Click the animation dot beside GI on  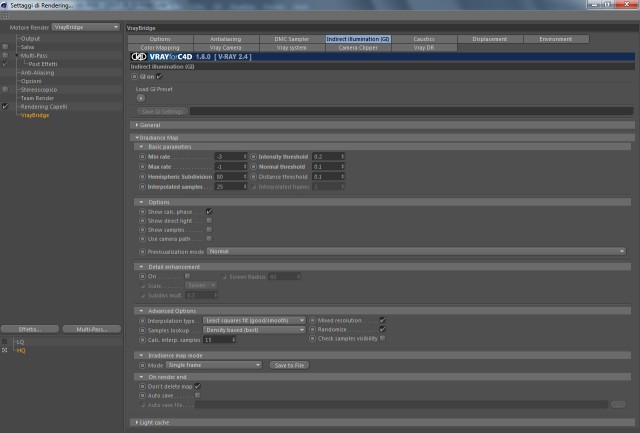(134, 76)
